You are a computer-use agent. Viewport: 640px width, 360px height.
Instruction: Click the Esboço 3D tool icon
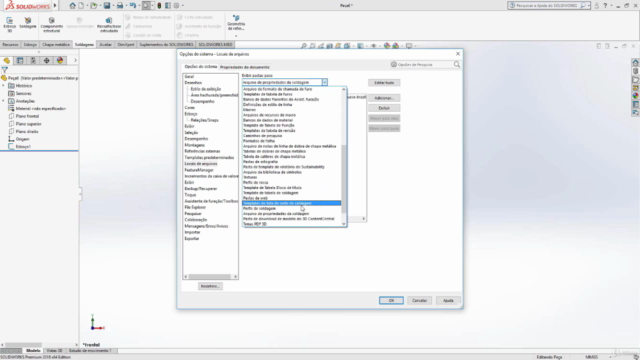tap(9, 24)
